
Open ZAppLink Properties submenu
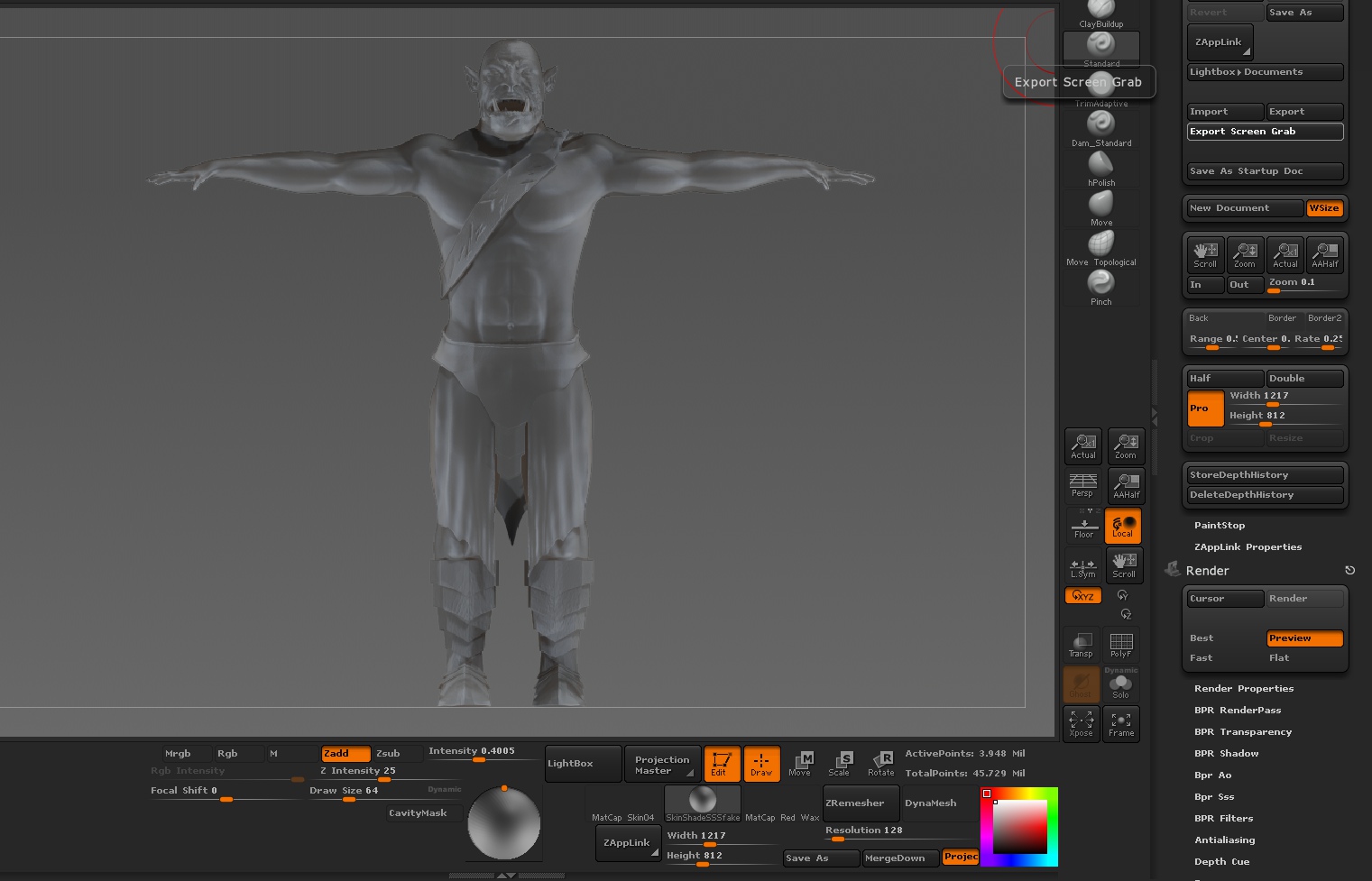tap(1248, 547)
